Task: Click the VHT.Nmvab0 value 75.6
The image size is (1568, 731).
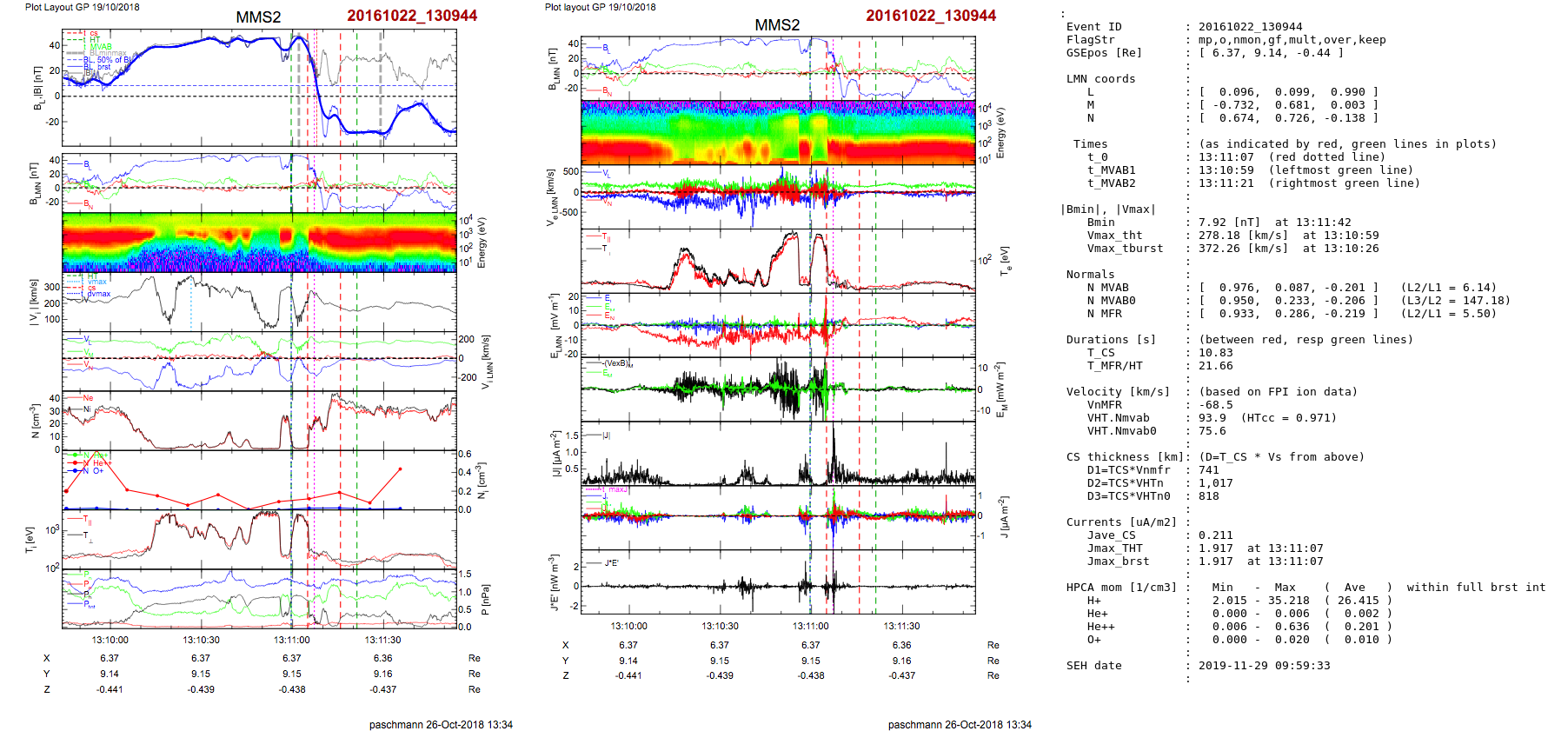Action: (1213, 431)
